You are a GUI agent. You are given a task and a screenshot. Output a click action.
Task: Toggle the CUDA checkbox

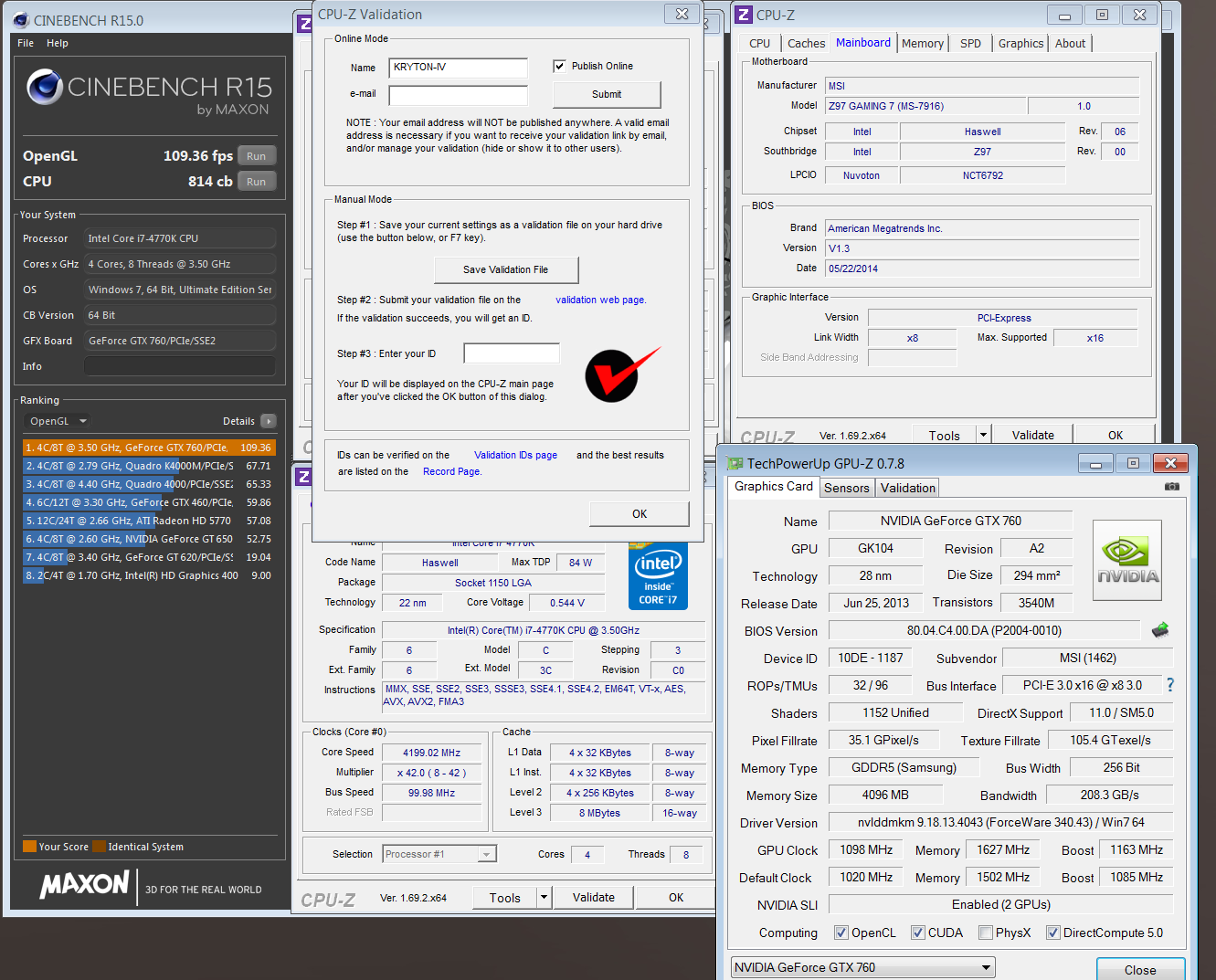[x=918, y=933]
